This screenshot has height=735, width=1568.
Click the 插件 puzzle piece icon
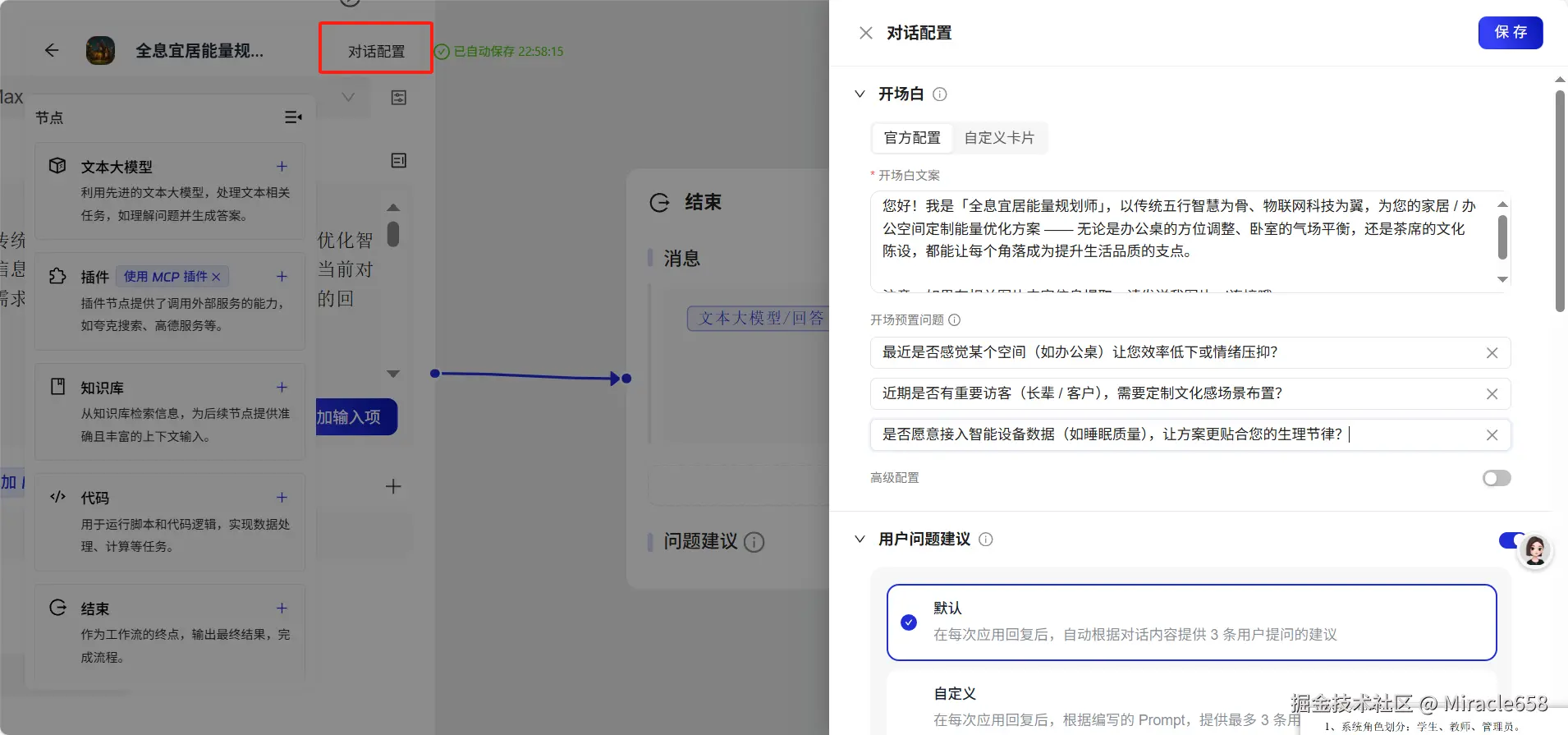point(57,276)
